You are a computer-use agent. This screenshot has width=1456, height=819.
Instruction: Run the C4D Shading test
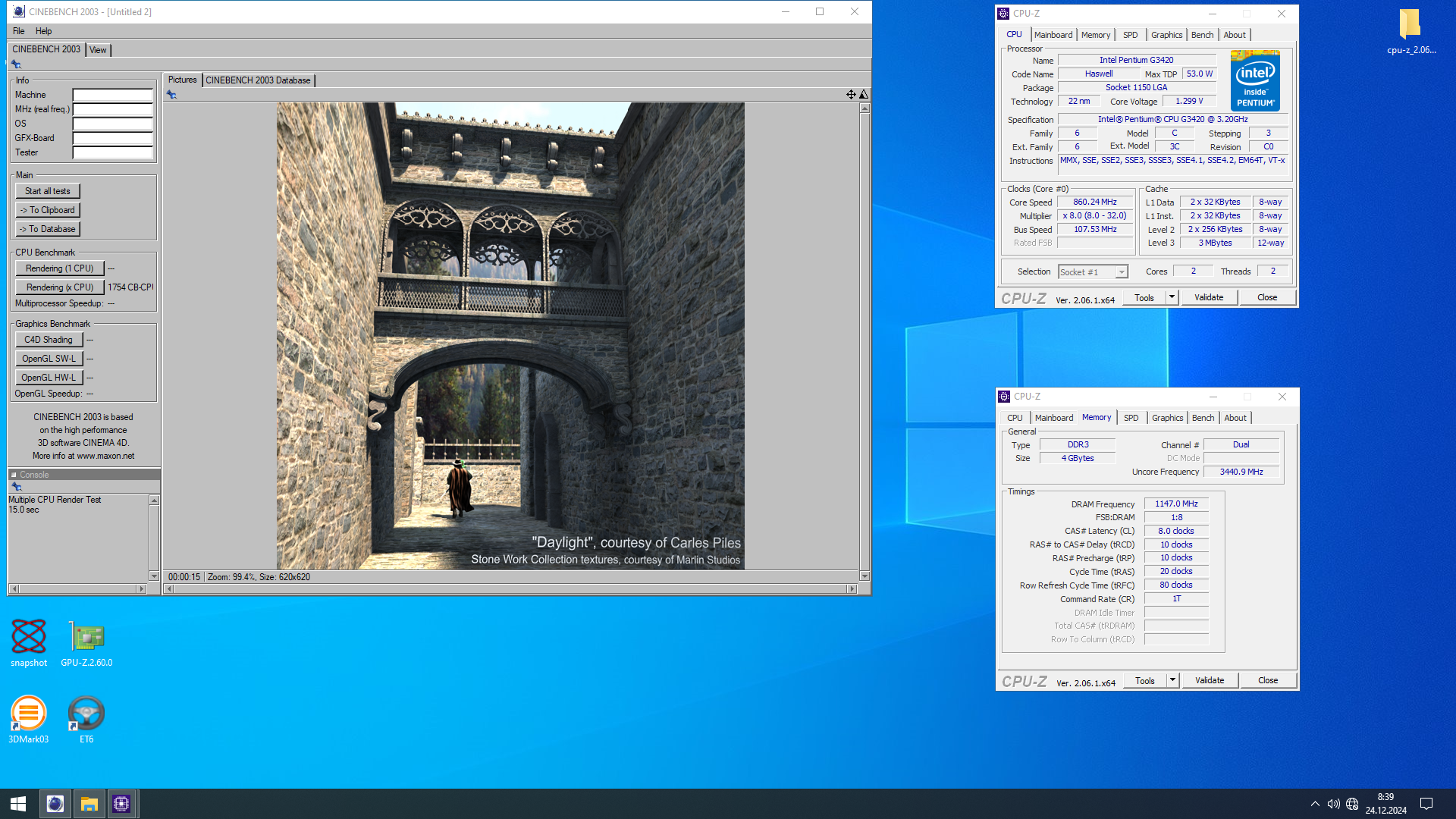(49, 340)
